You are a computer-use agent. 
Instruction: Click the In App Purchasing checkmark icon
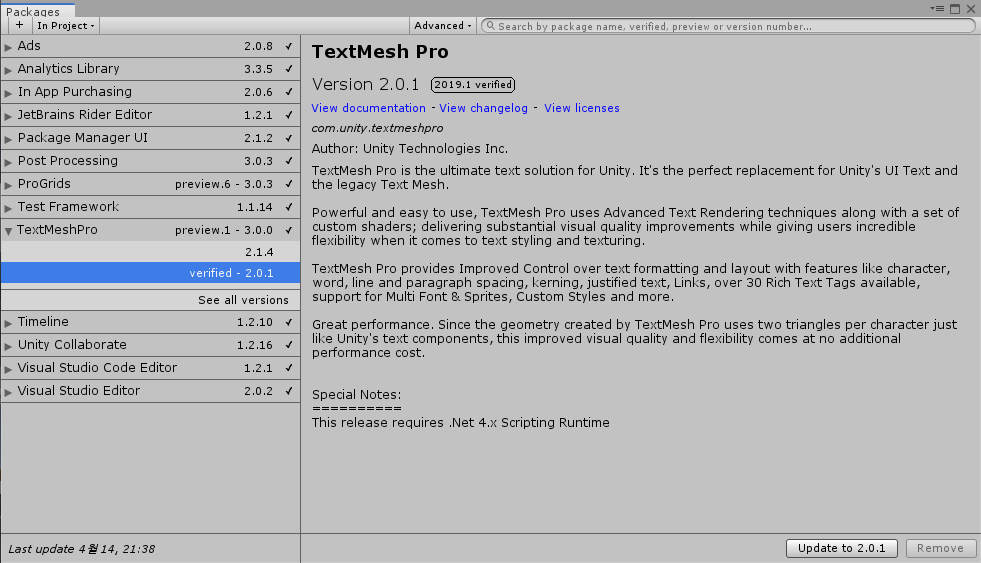pyautogui.click(x=289, y=92)
